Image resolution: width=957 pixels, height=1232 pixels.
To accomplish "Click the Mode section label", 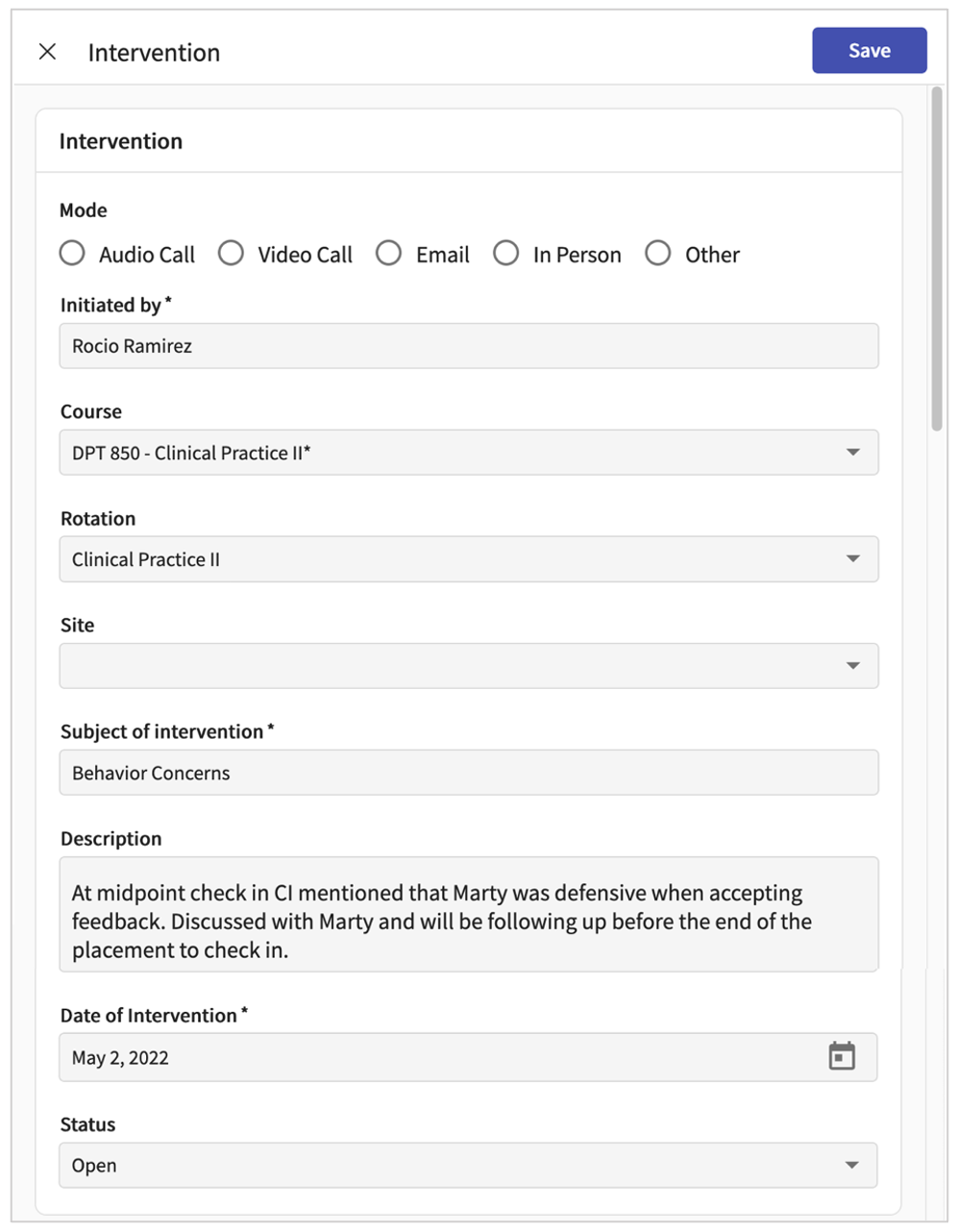I will pos(83,209).
